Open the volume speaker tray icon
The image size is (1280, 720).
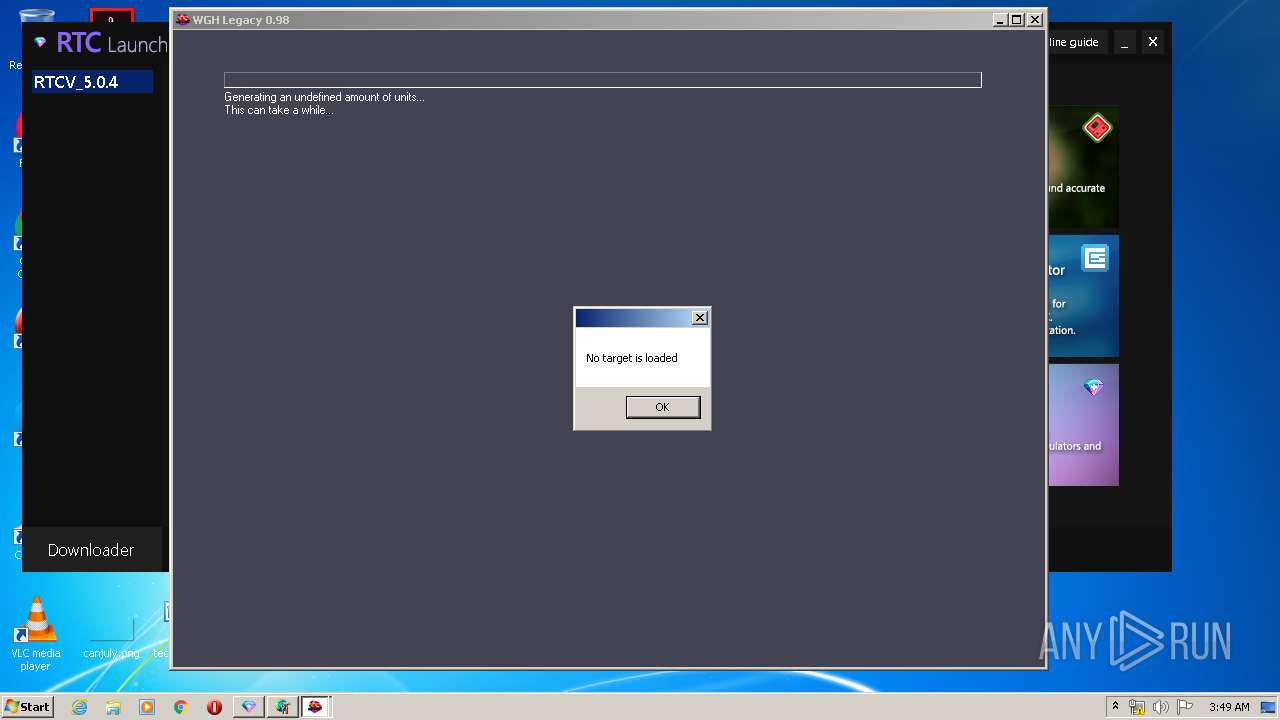click(1161, 707)
